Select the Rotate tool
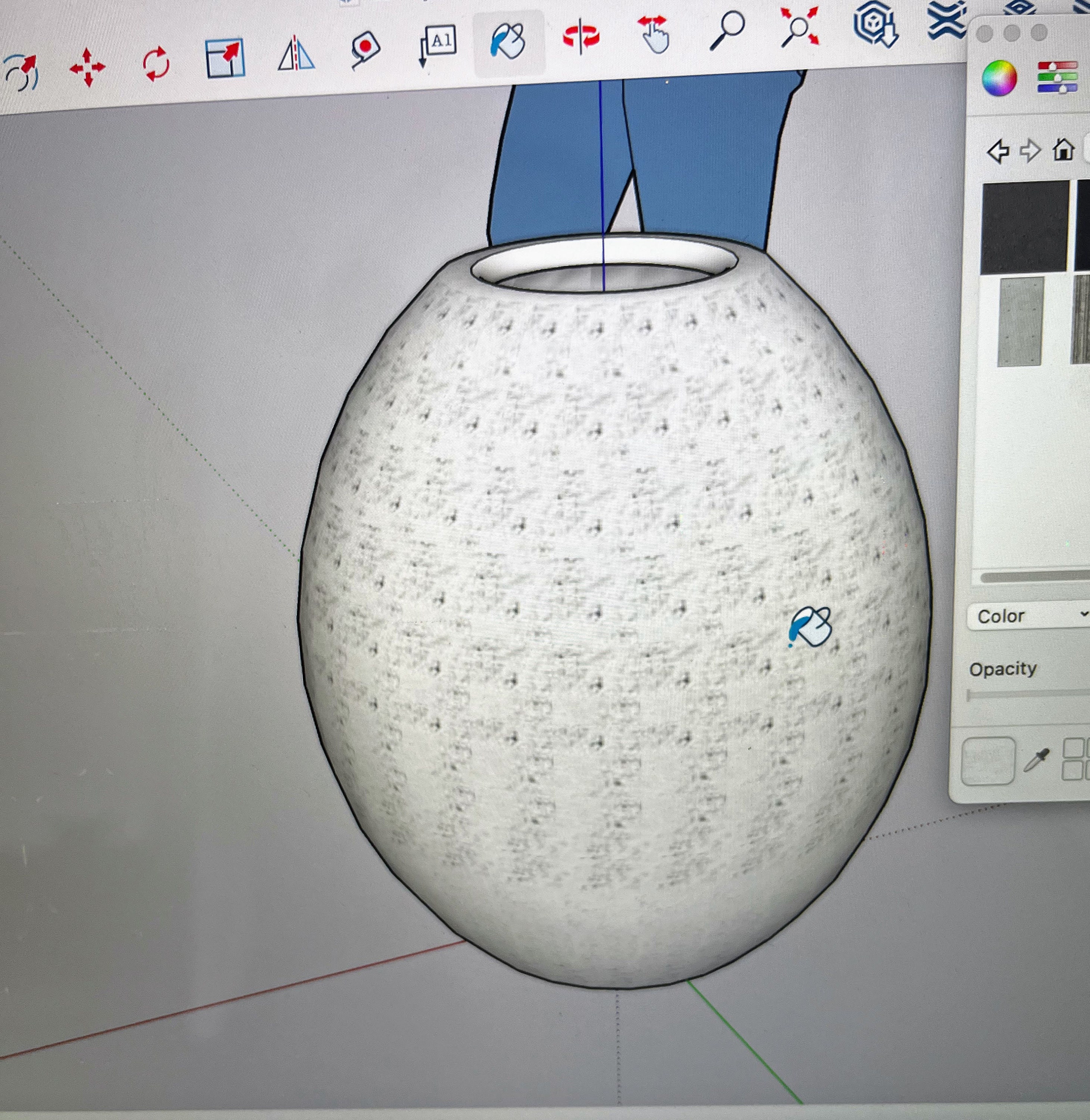The width and height of the screenshot is (1090, 1120). point(156,63)
